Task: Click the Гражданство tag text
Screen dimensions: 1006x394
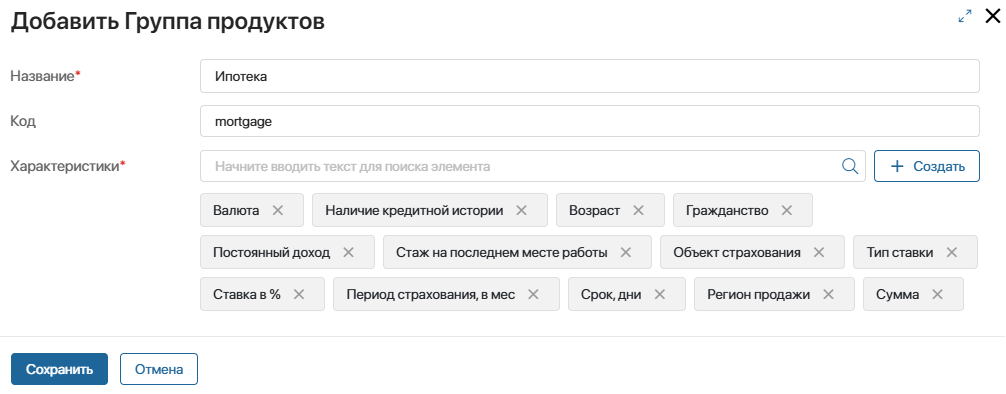Action: click(x=727, y=210)
